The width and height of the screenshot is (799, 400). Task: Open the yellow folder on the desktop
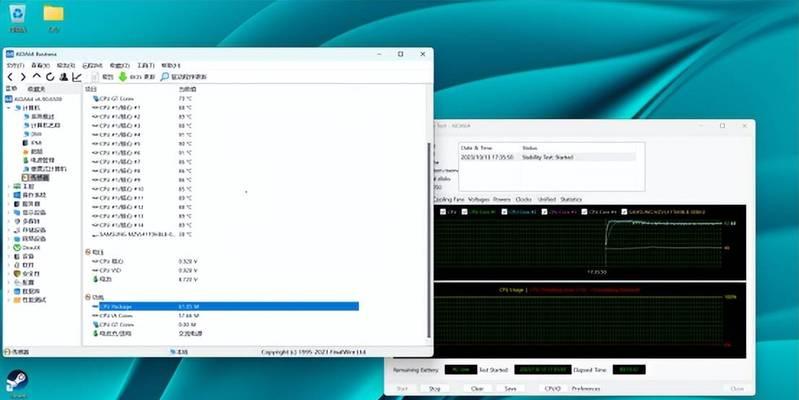tap(54, 17)
